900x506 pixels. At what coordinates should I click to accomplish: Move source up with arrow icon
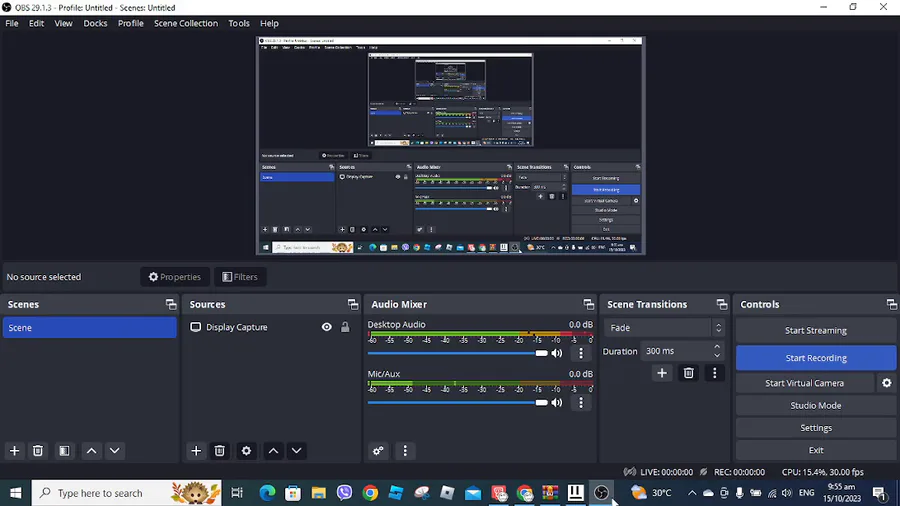(273, 451)
